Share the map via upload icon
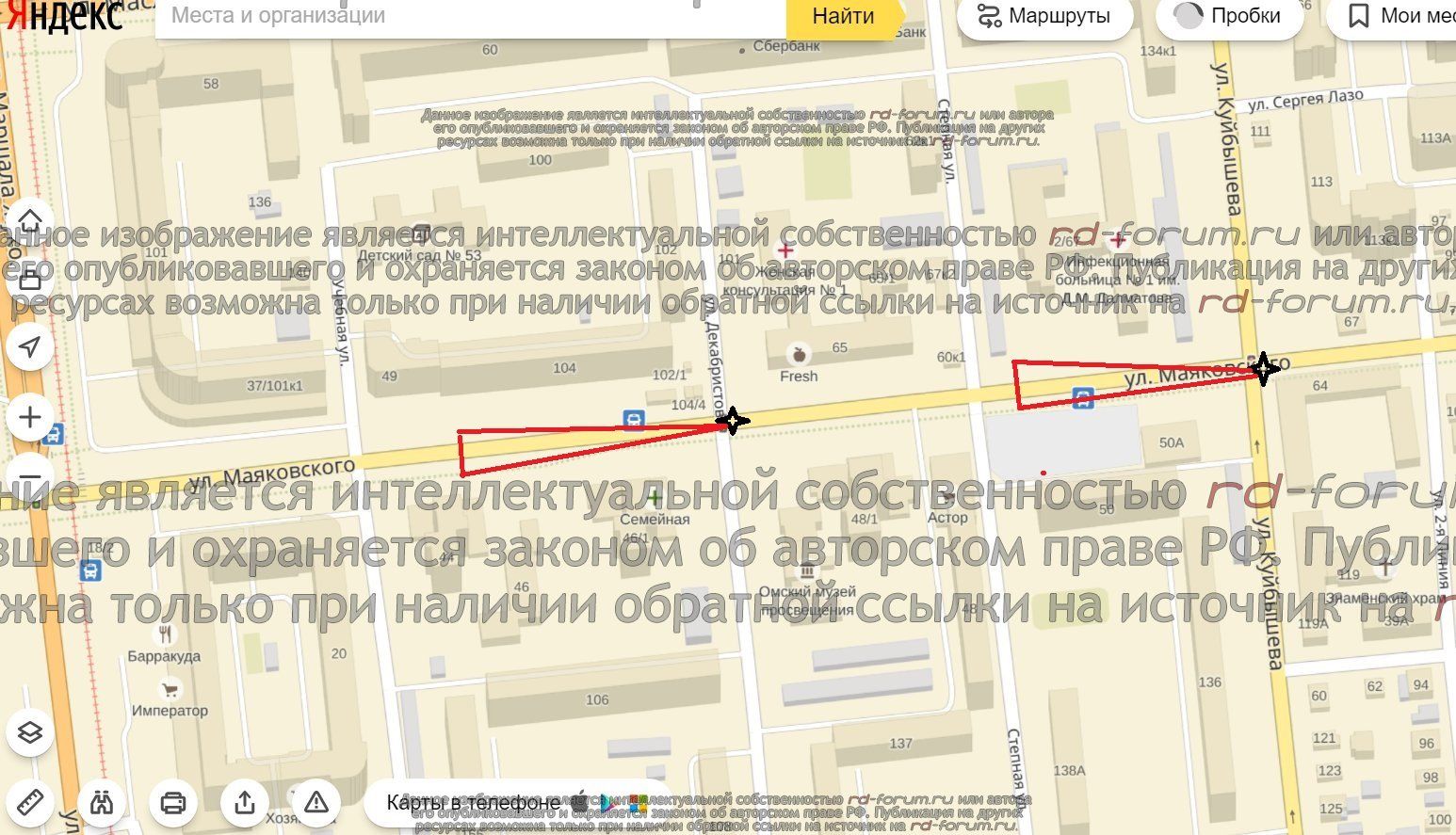1456x835 pixels. tap(245, 802)
